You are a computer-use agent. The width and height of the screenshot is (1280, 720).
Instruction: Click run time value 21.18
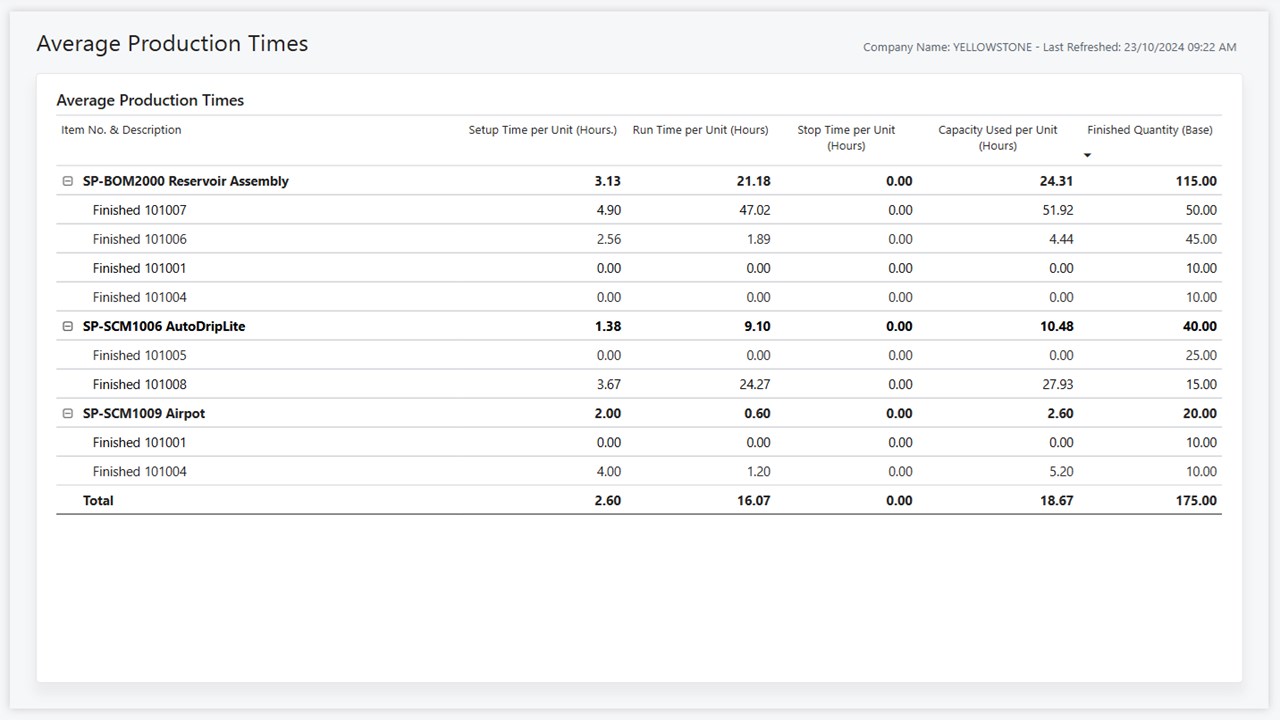(x=754, y=181)
